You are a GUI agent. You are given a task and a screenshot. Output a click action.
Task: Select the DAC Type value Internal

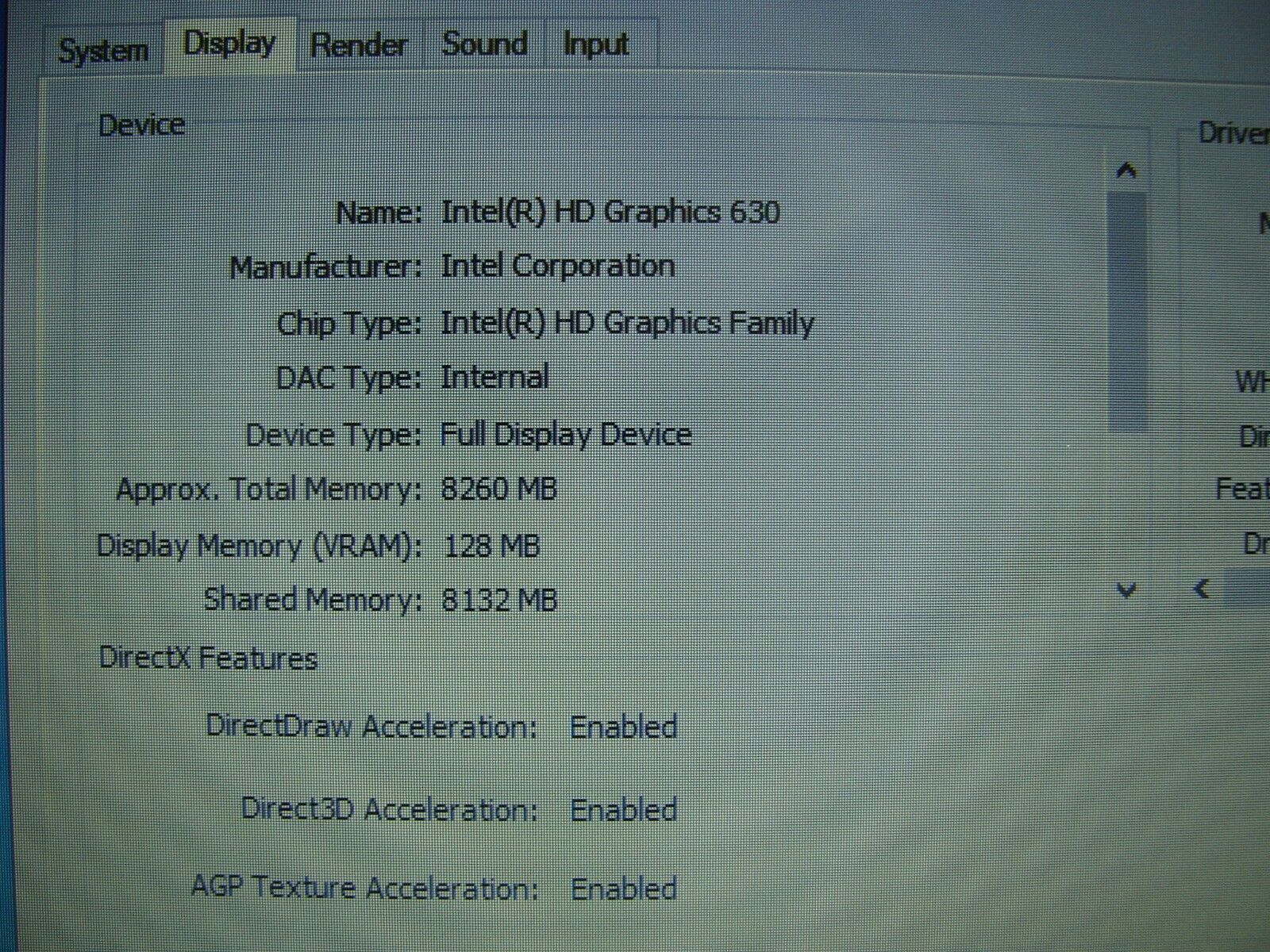tap(495, 377)
